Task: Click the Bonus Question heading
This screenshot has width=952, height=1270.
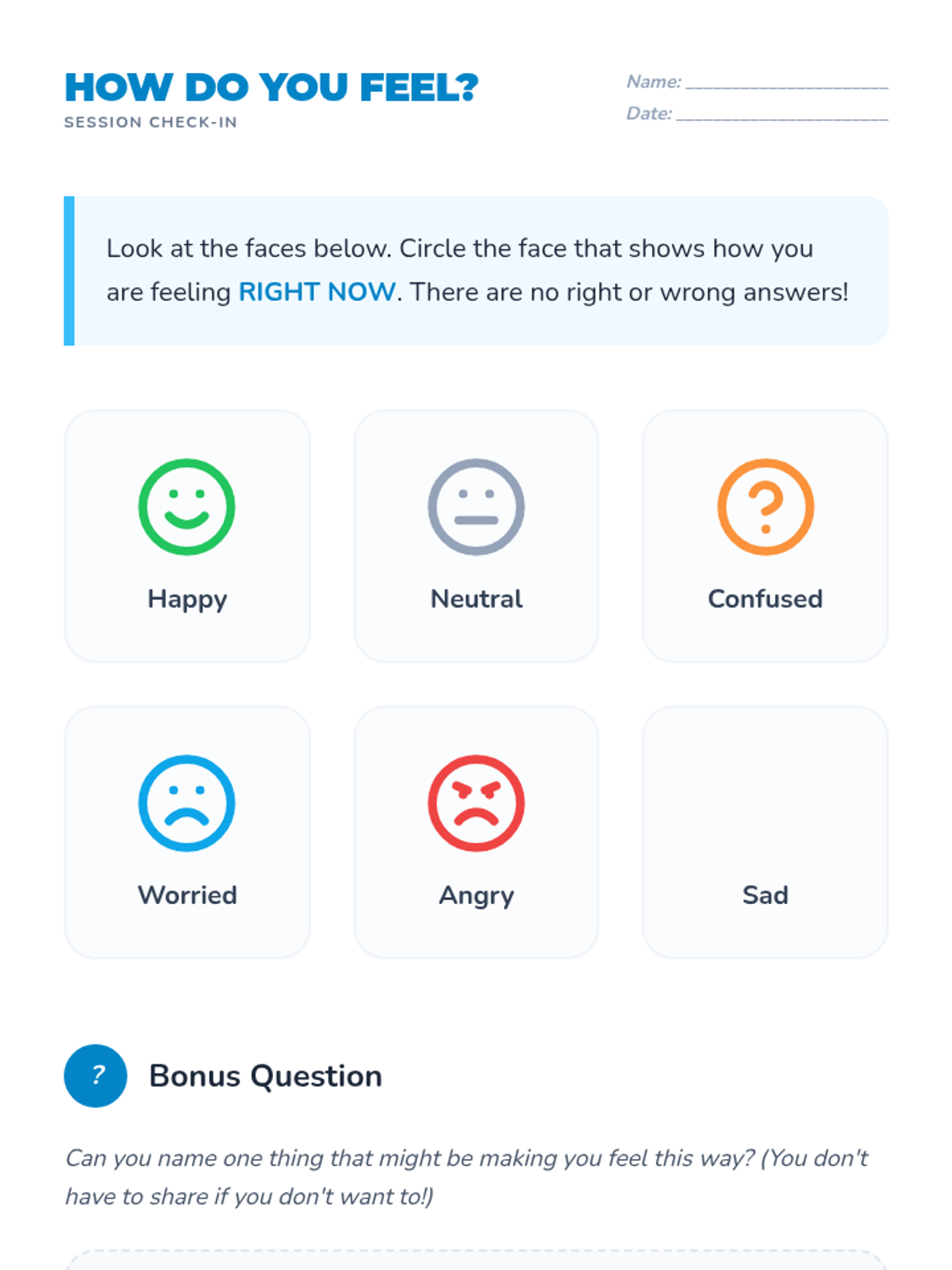Action: [x=266, y=1076]
